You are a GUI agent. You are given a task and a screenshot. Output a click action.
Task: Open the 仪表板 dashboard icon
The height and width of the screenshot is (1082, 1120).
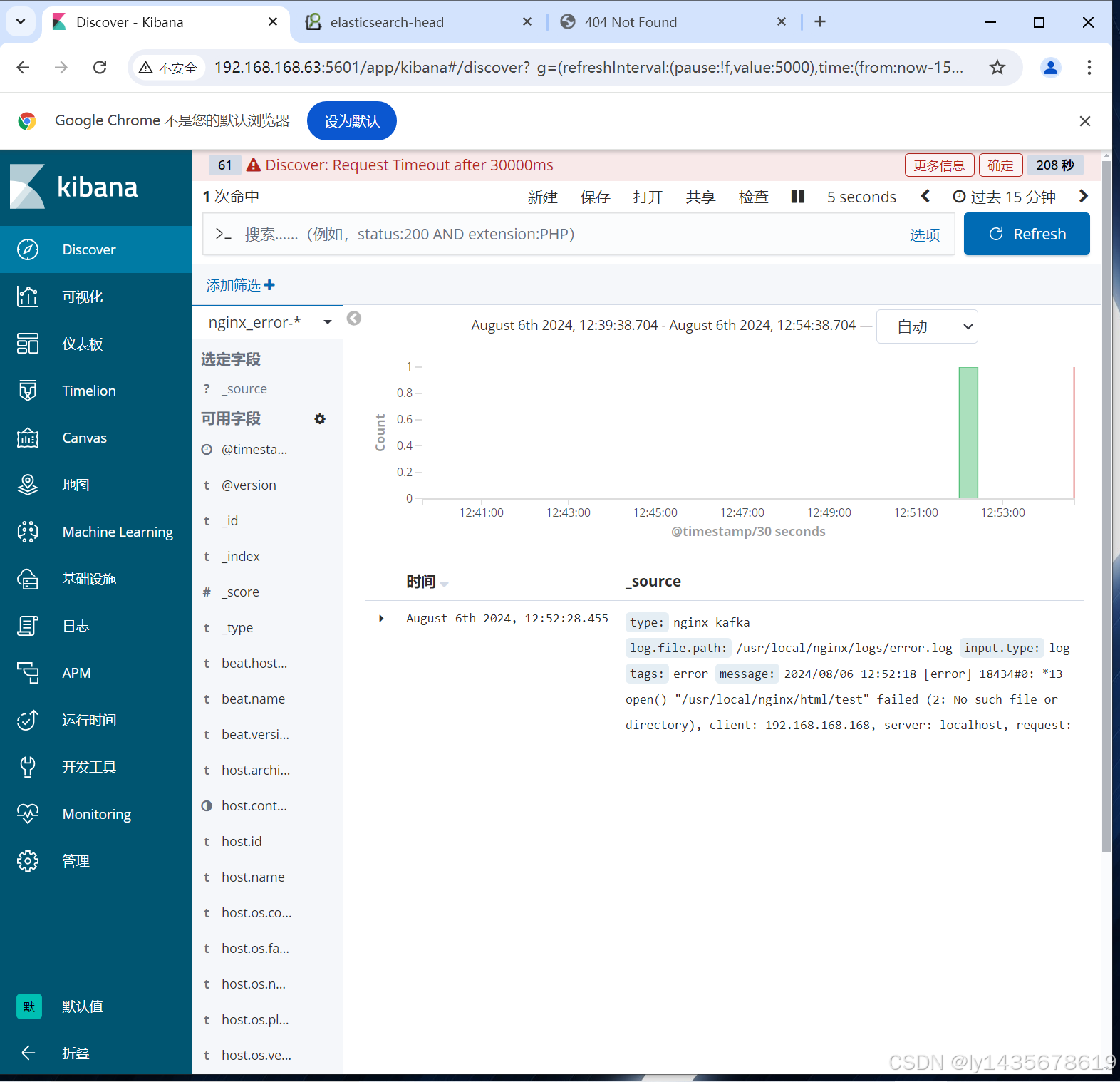point(28,344)
